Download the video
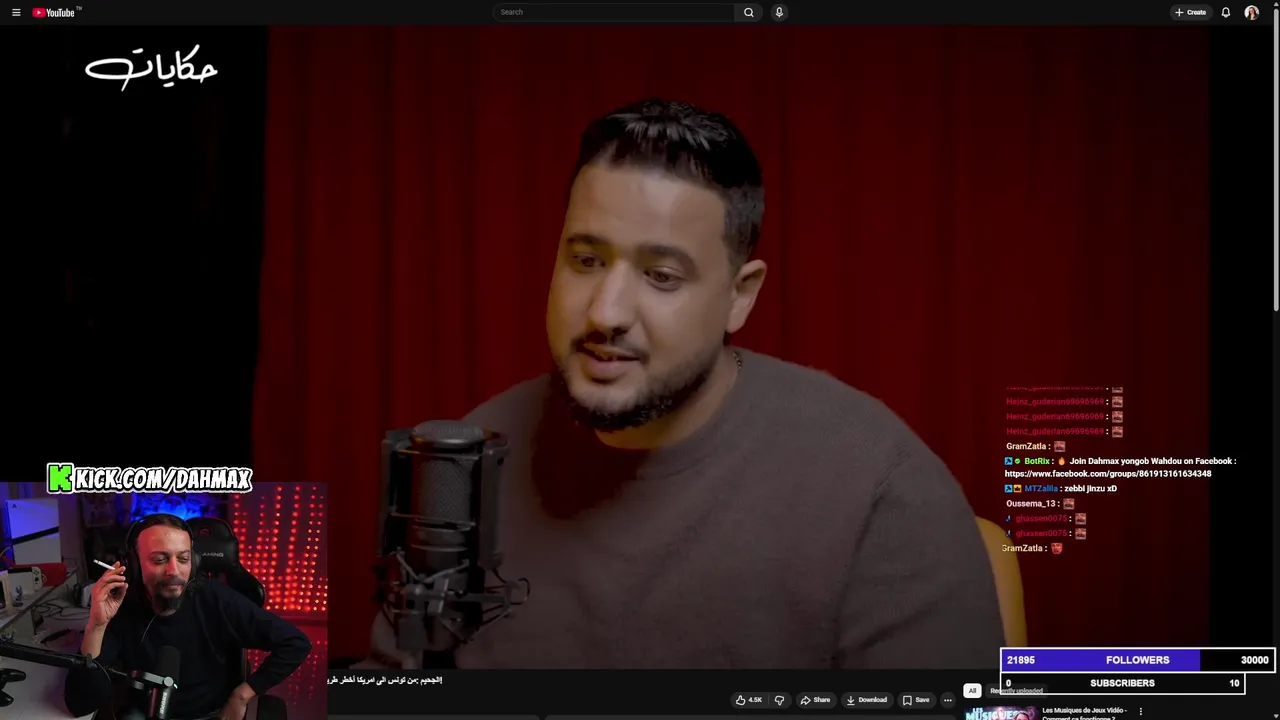The width and height of the screenshot is (1280, 720). (x=866, y=700)
